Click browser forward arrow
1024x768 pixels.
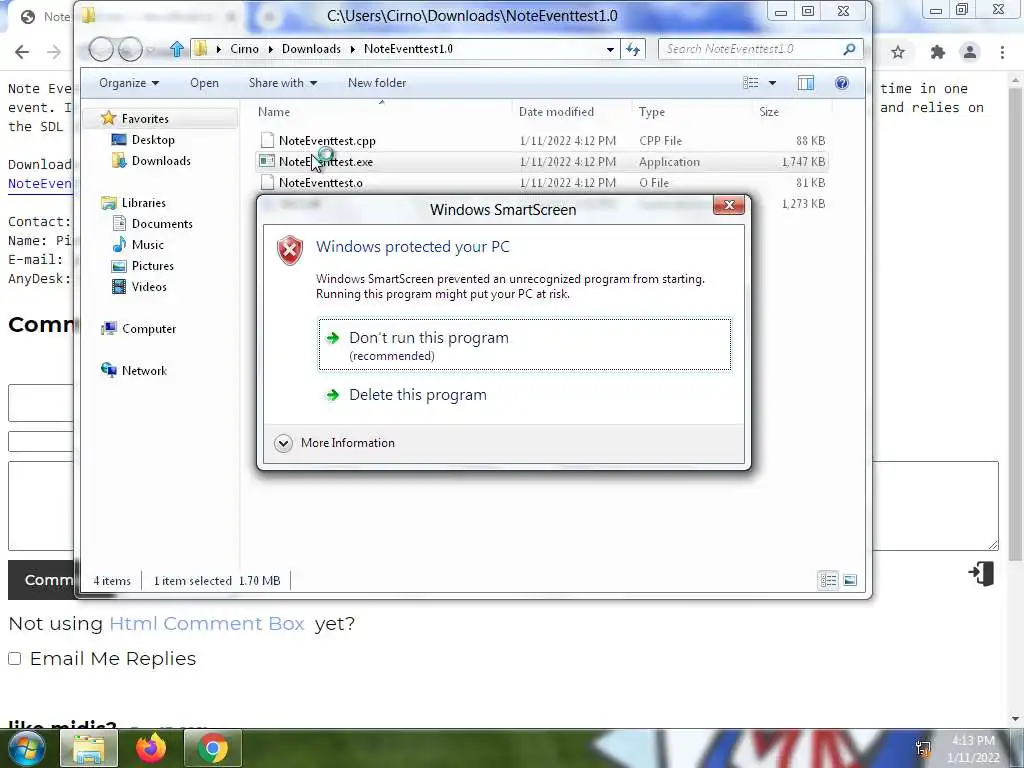pyautogui.click(x=54, y=52)
